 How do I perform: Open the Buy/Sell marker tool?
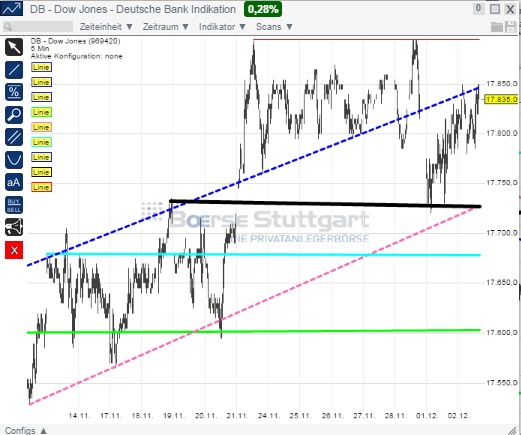[14, 205]
